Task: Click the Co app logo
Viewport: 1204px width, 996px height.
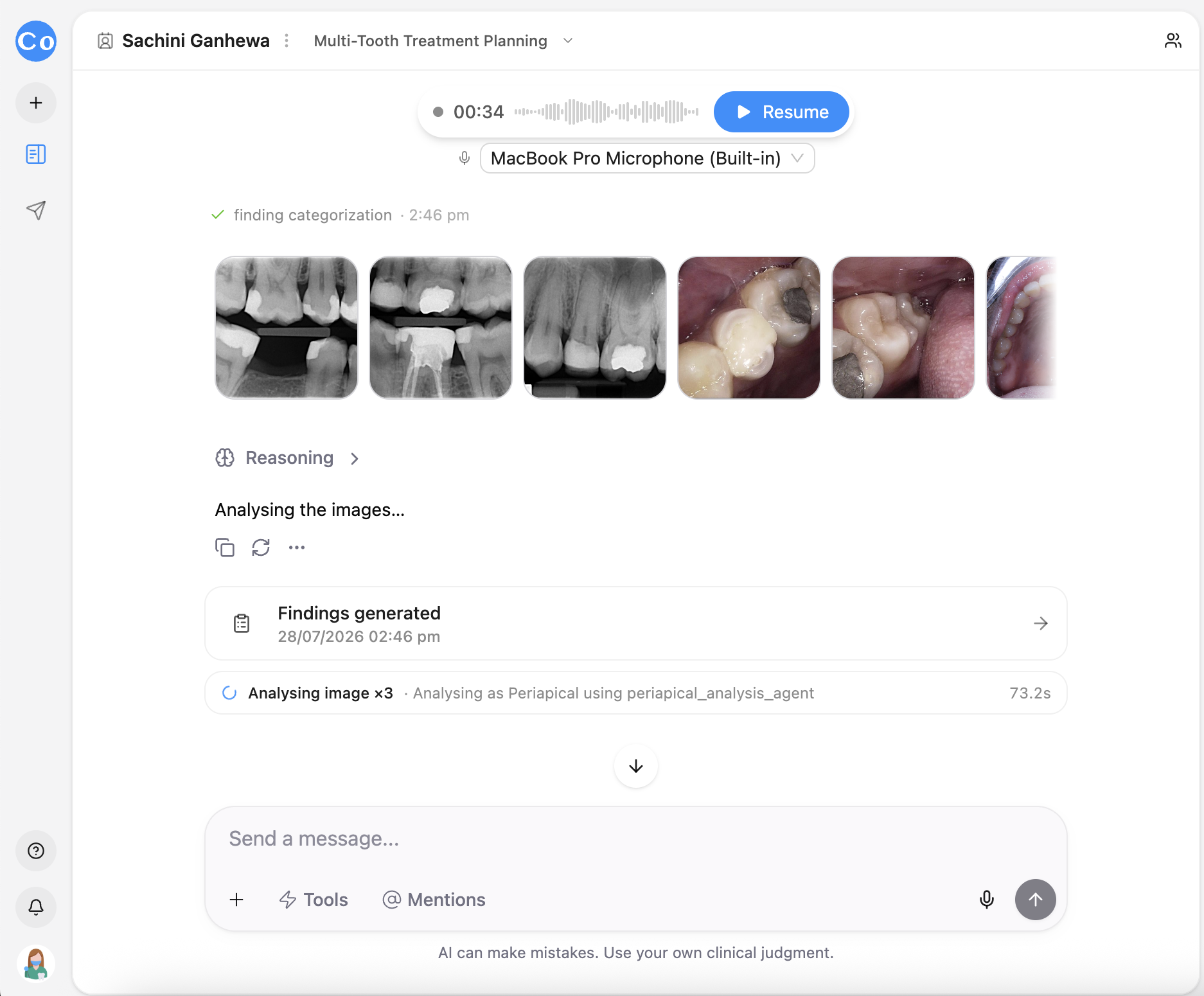Action: [x=36, y=41]
